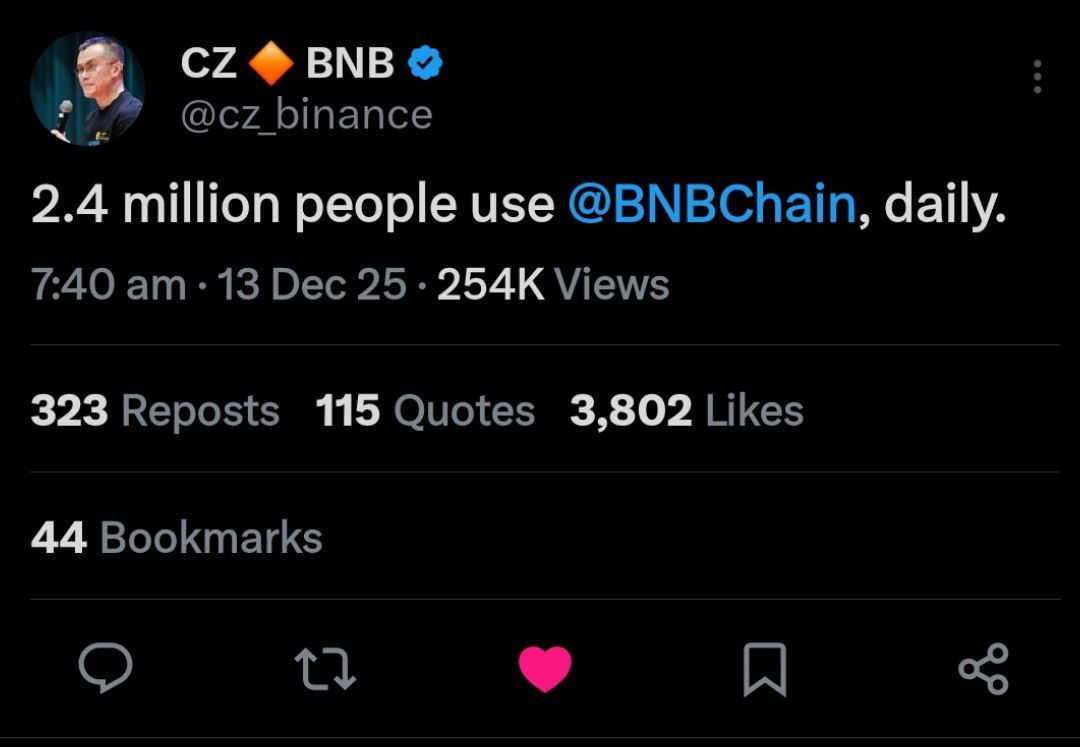This screenshot has height=747, width=1080.
Task: Unlike the tweet via pink heart
Action: pyautogui.click(x=545, y=668)
